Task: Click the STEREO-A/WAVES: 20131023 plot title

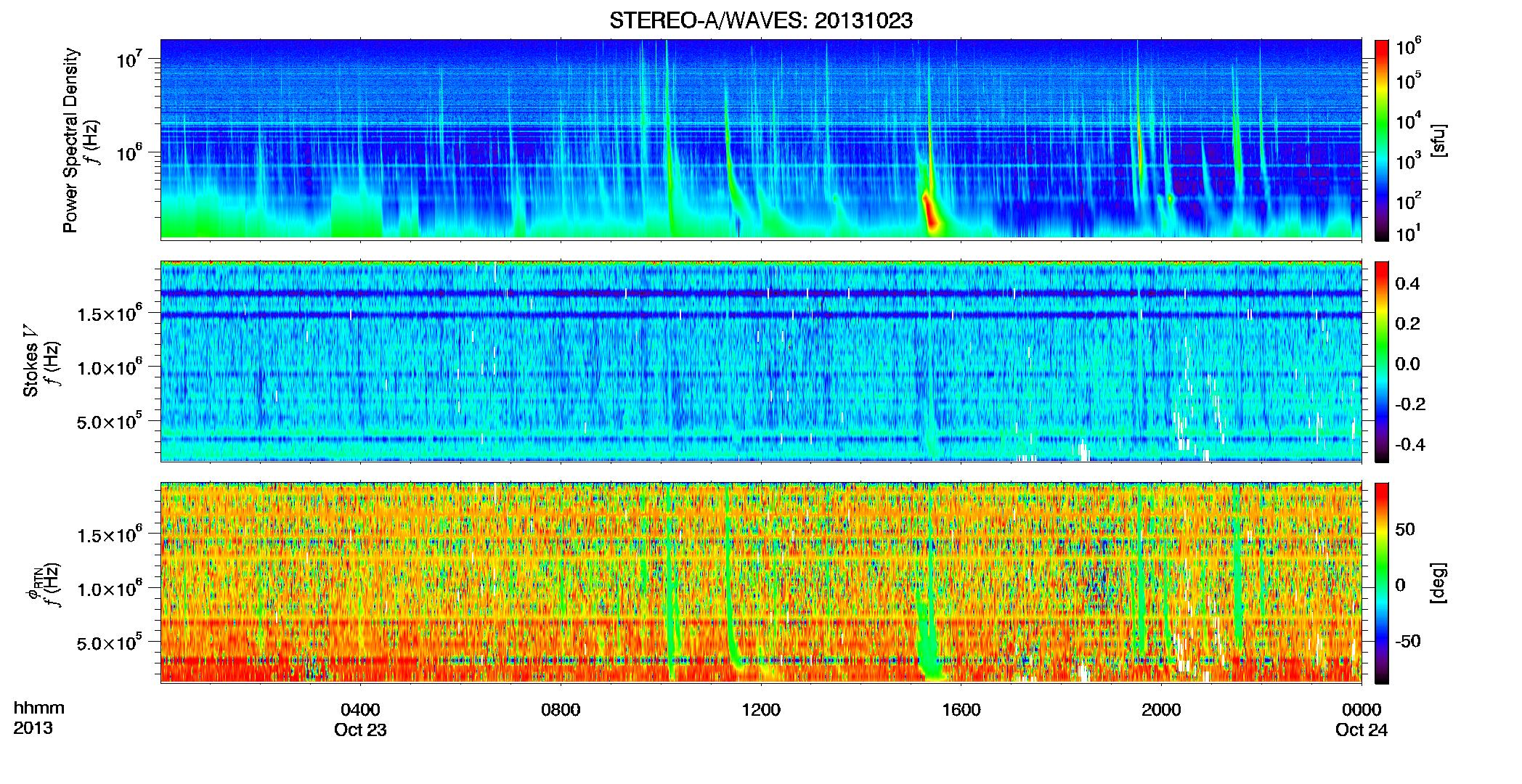Action: 761,20
